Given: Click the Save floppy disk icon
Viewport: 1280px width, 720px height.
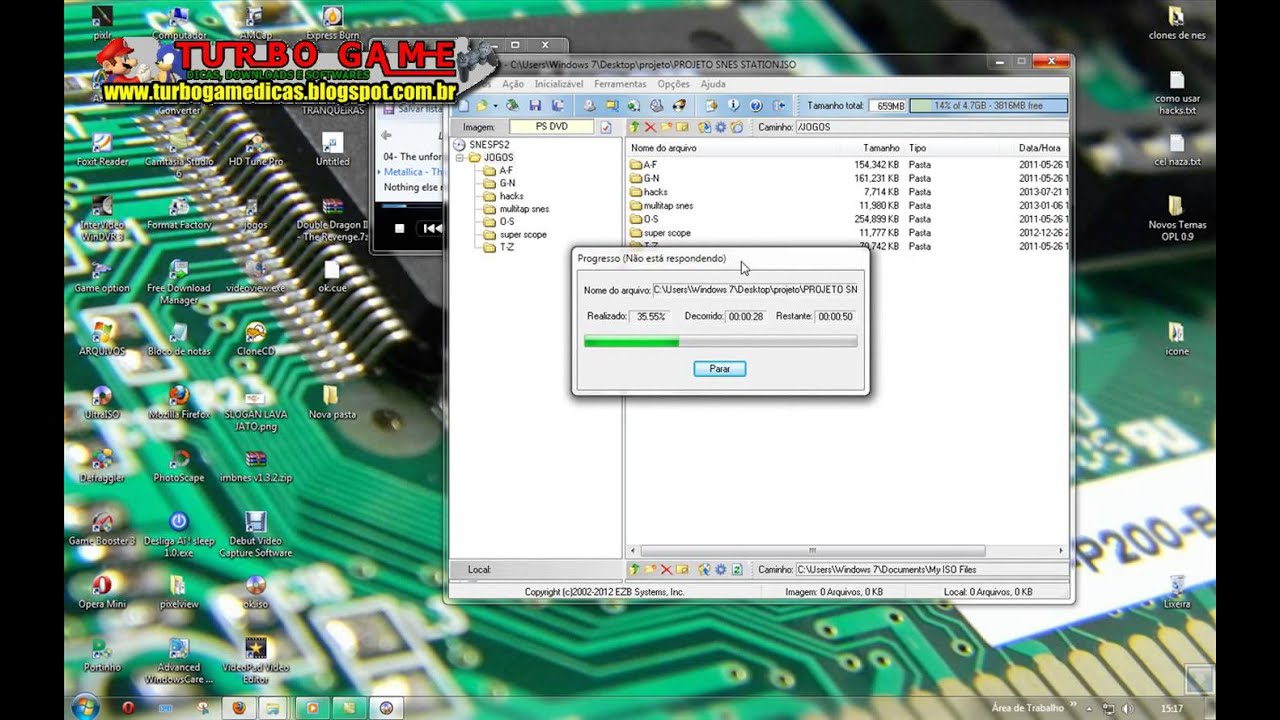Looking at the screenshot, I should coord(535,105).
